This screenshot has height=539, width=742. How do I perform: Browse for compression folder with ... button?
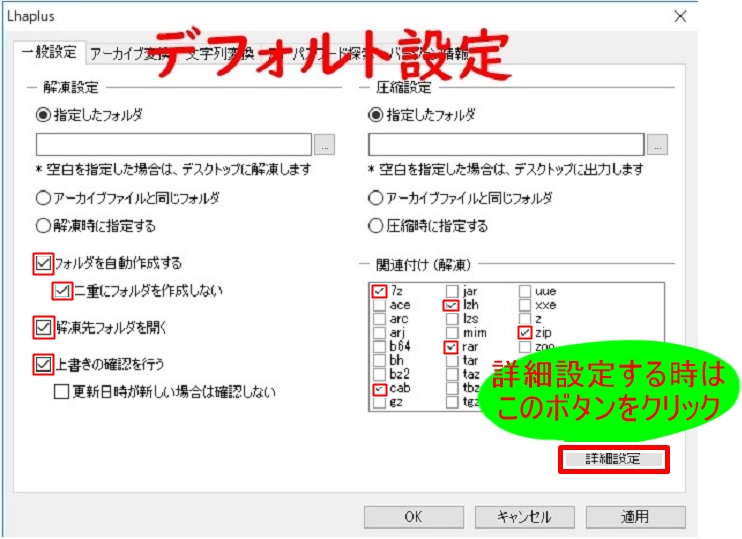pos(657,145)
